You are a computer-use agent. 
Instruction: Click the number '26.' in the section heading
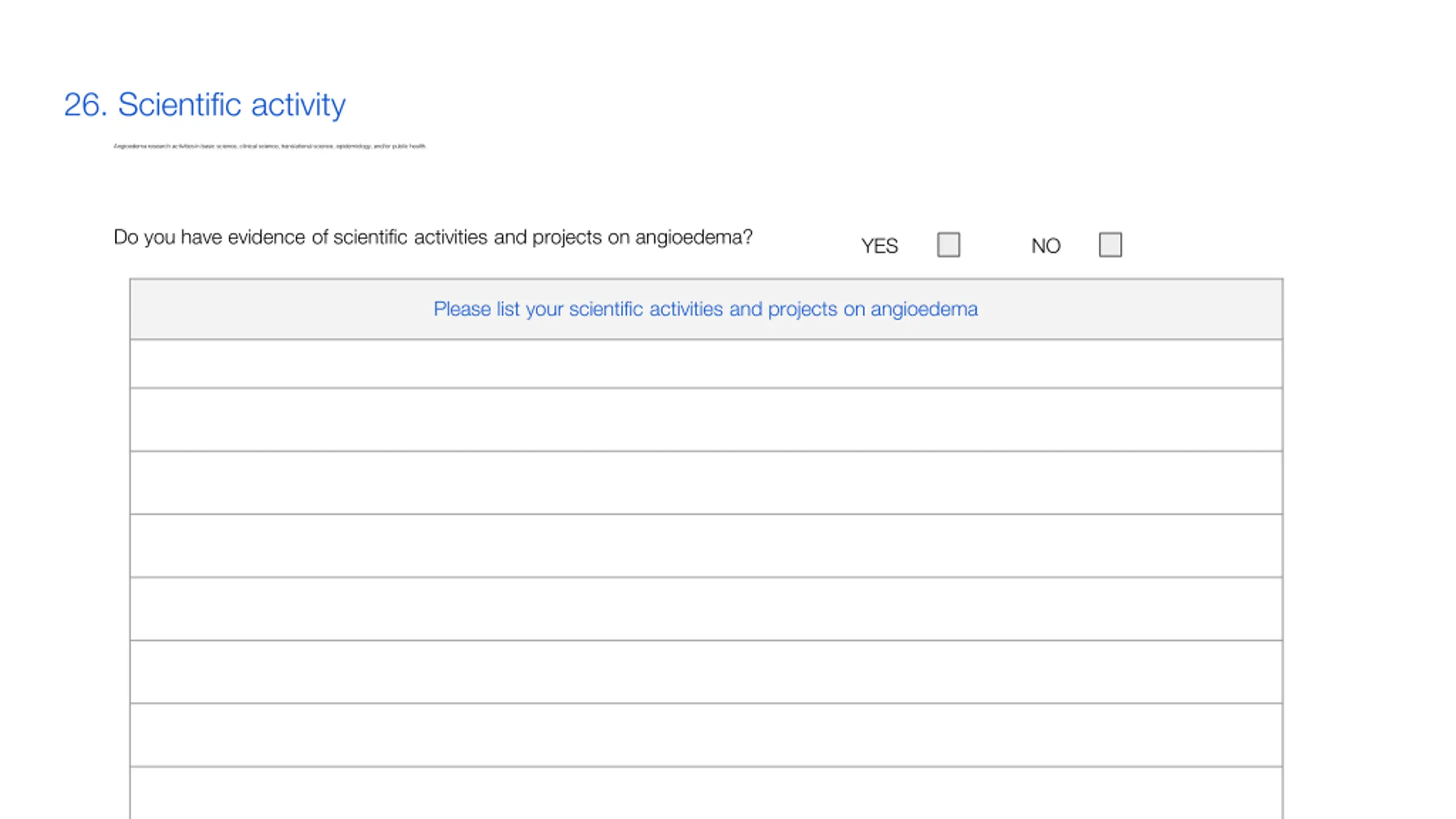pyautogui.click(x=86, y=105)
